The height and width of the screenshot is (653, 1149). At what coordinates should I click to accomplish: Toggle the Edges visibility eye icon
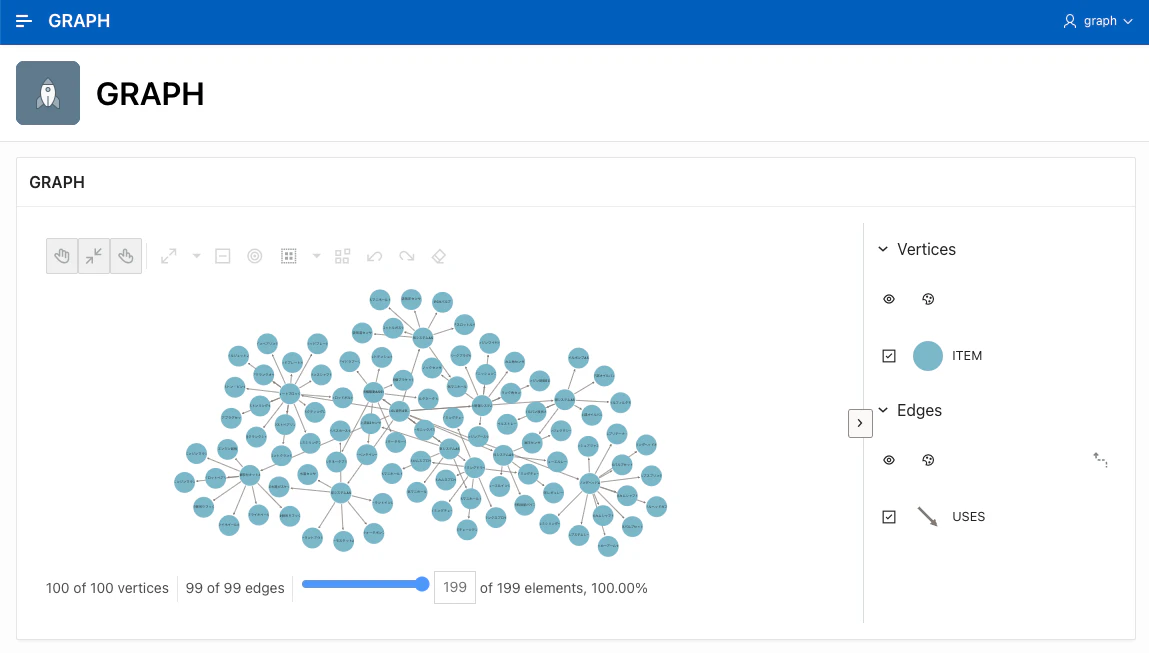889,460
